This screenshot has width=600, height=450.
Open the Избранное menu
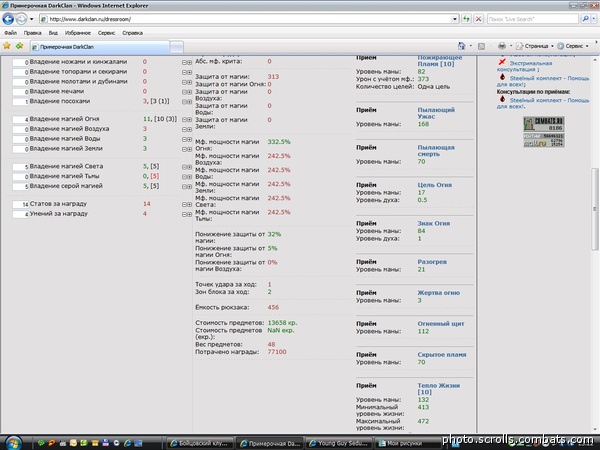point(78,33)
